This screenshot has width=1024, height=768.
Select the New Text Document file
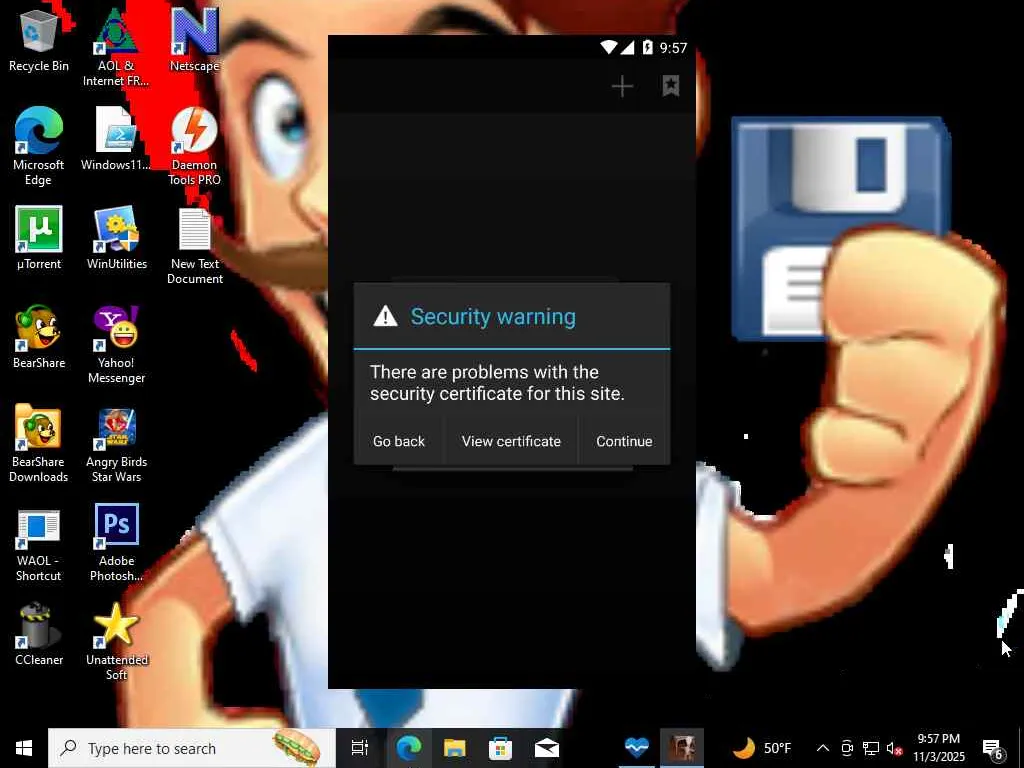click(195, 246)
